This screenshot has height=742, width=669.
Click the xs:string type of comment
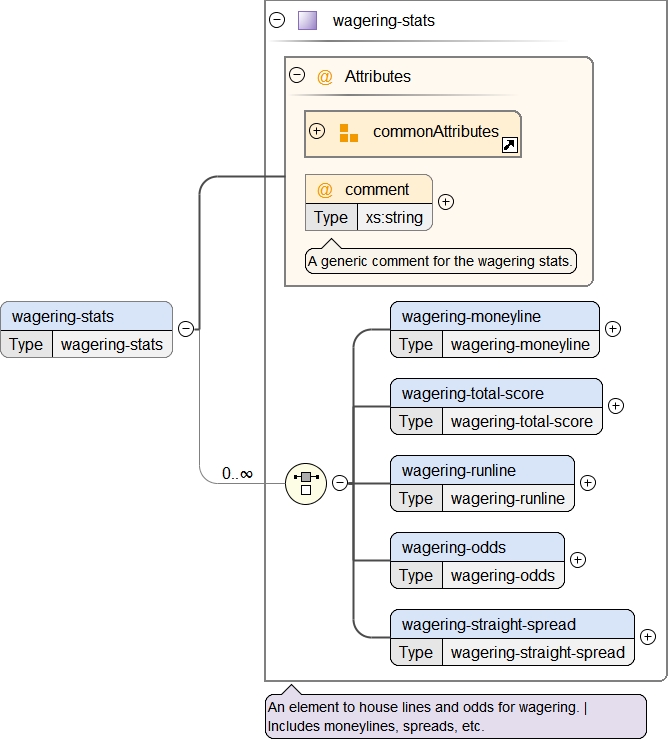394,217
